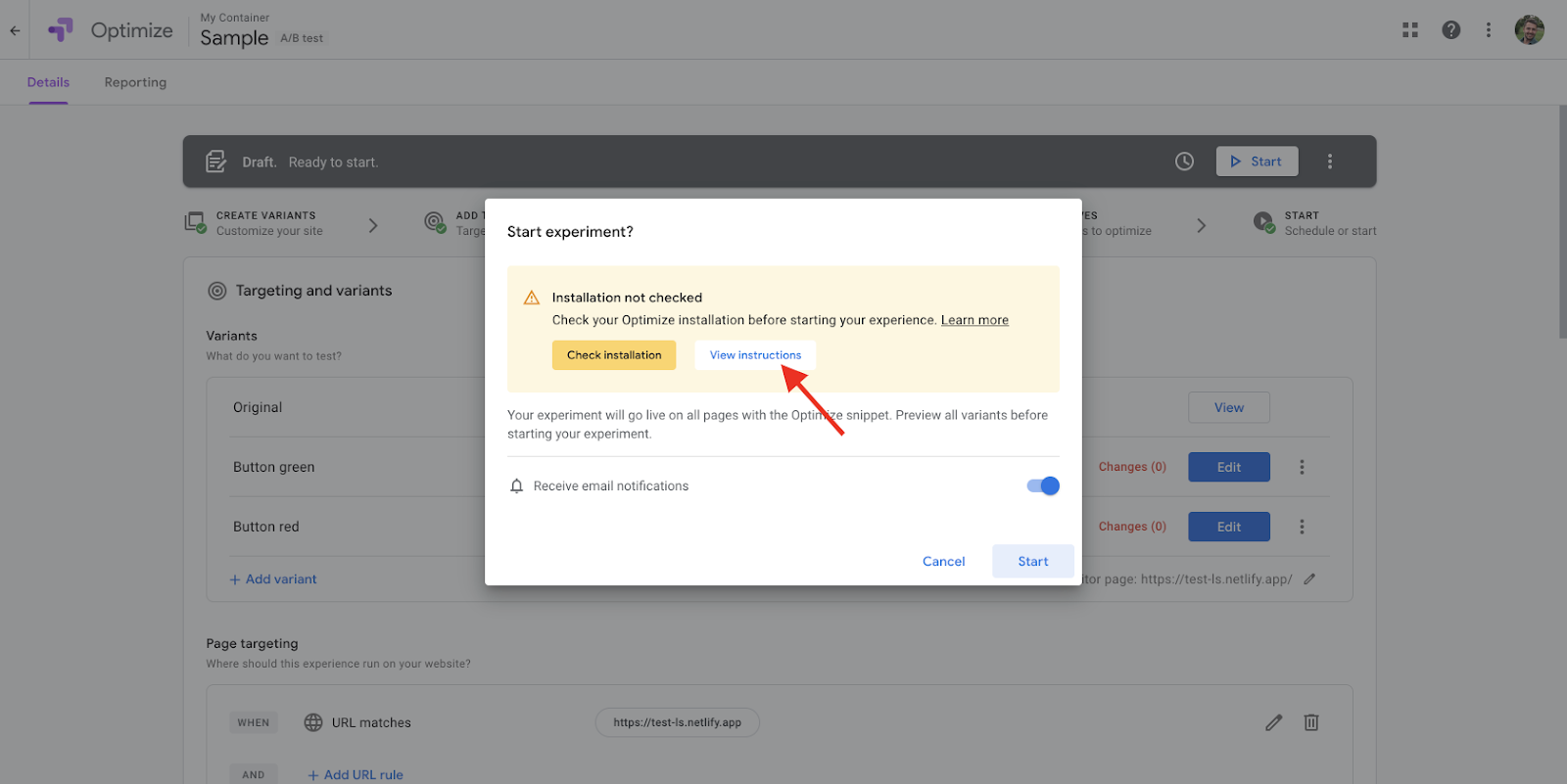
Task: Click the notification bell icon
Action: click(517, 485)
